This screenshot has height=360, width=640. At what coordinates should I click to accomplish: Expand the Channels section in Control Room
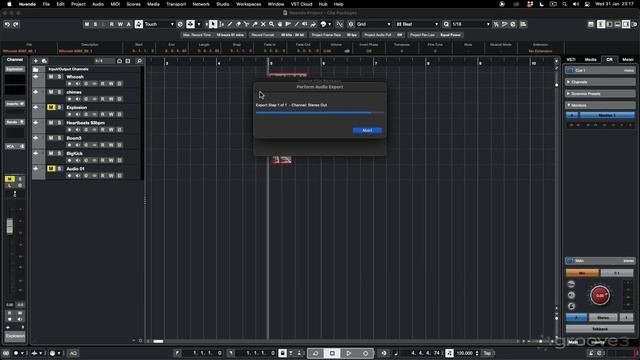[x=600, y=82]
